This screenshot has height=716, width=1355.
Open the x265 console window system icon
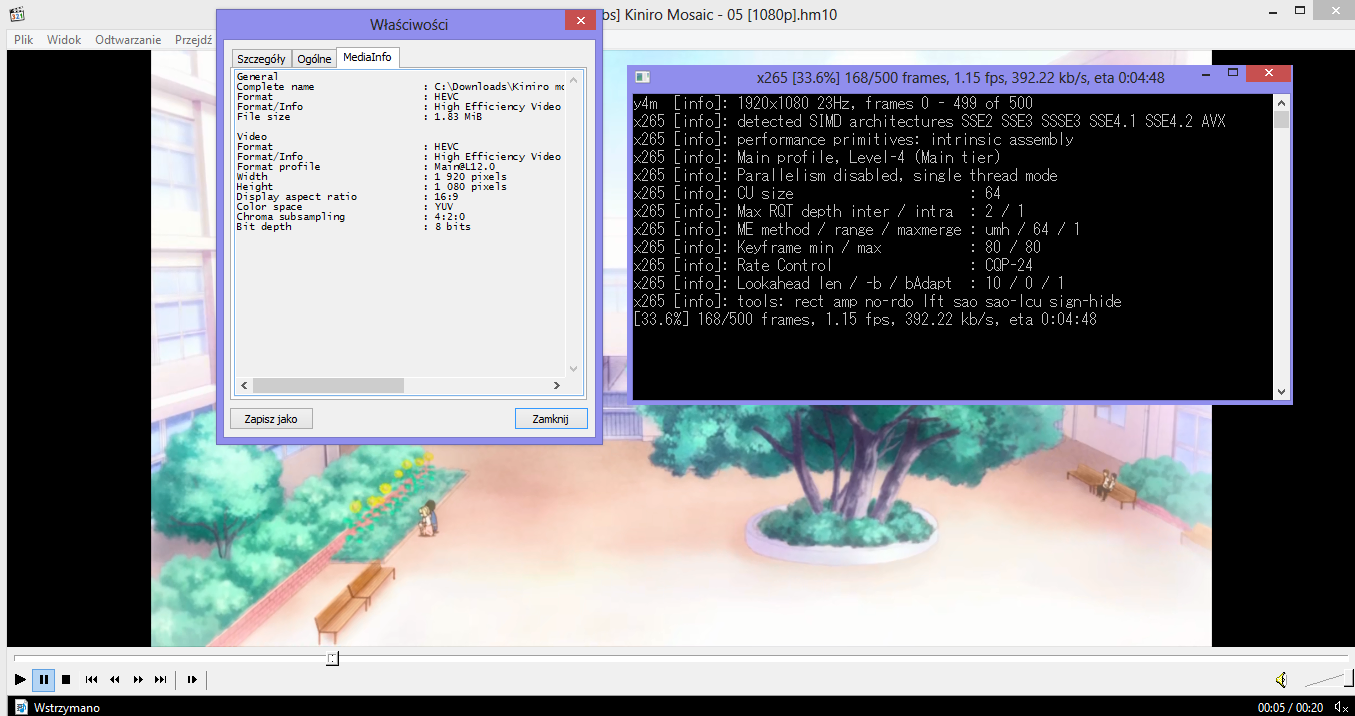pos(643,77)
